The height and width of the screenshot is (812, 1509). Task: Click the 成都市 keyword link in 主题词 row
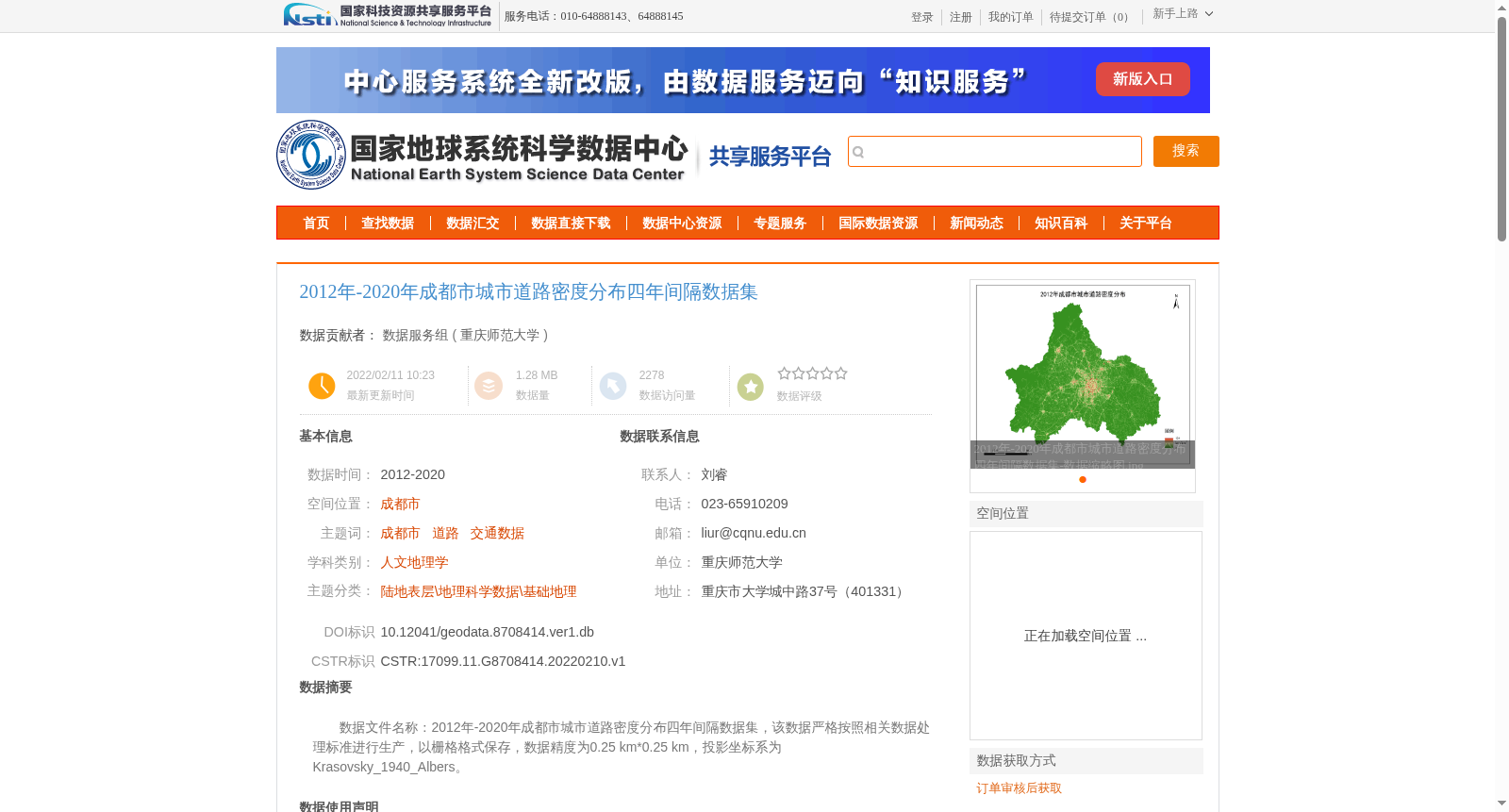point(400,534)
